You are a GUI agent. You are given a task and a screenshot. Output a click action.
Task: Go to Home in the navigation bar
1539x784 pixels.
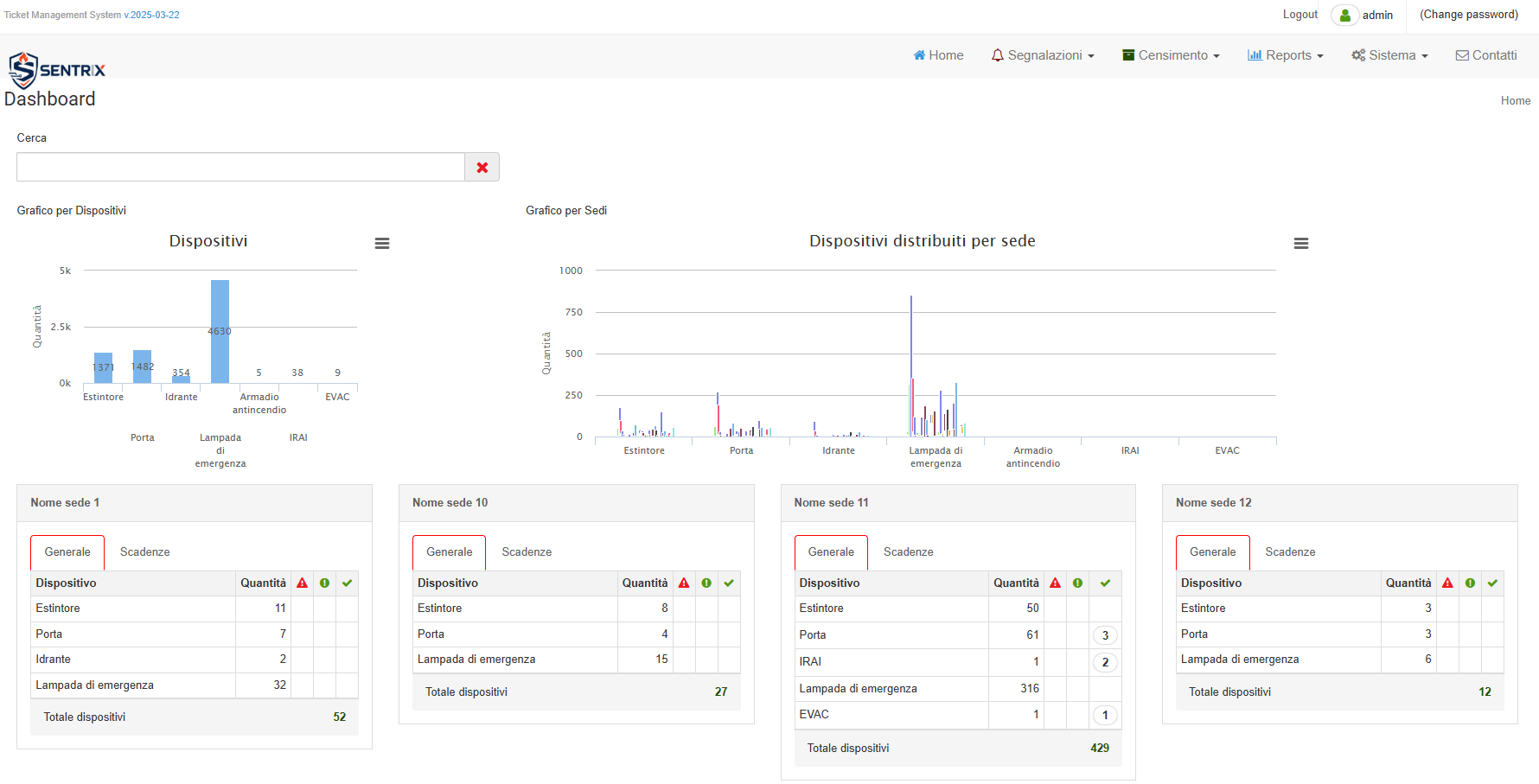coord(939,55)
